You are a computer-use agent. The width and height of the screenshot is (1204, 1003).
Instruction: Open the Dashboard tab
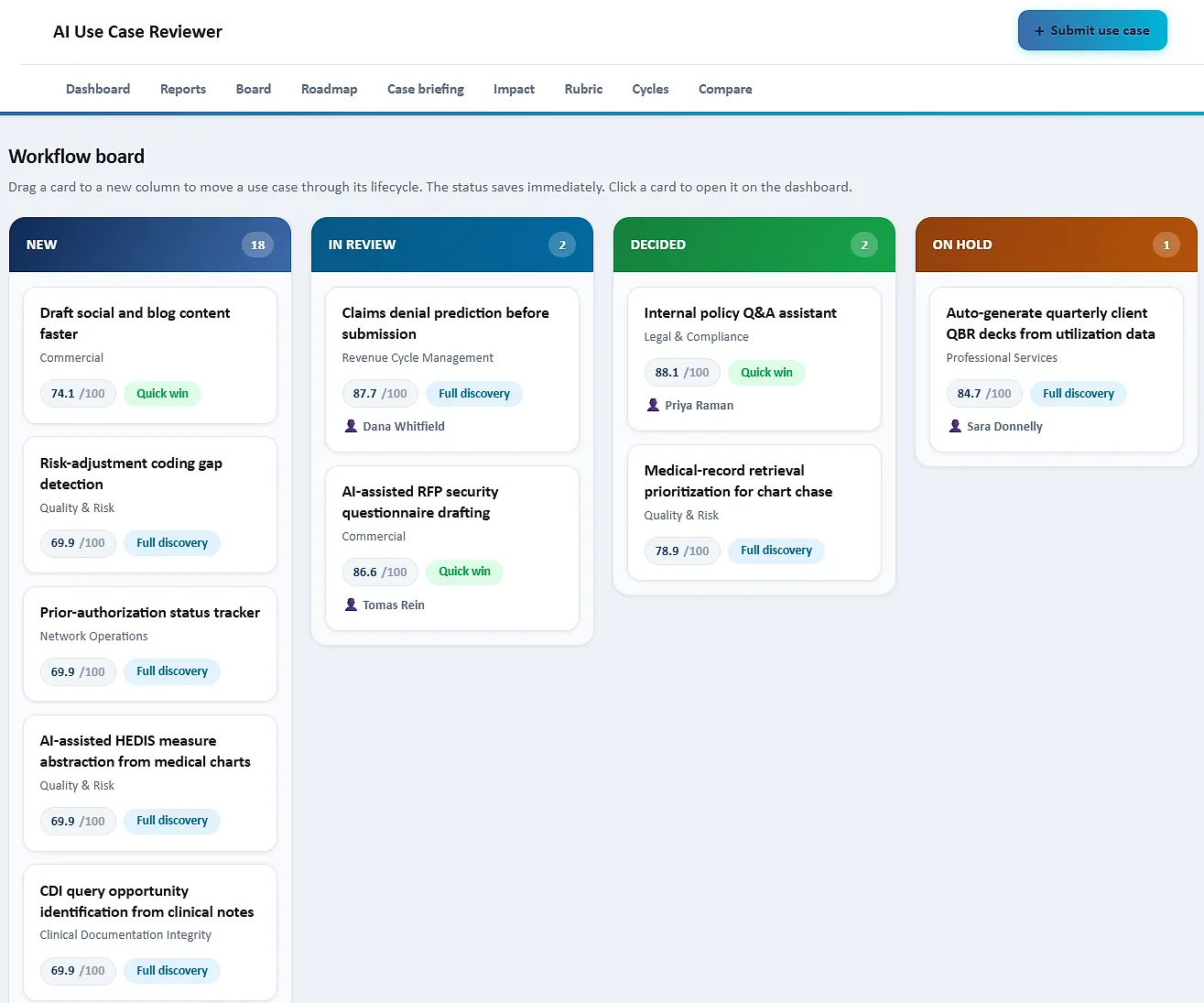[x=98, y=89]
